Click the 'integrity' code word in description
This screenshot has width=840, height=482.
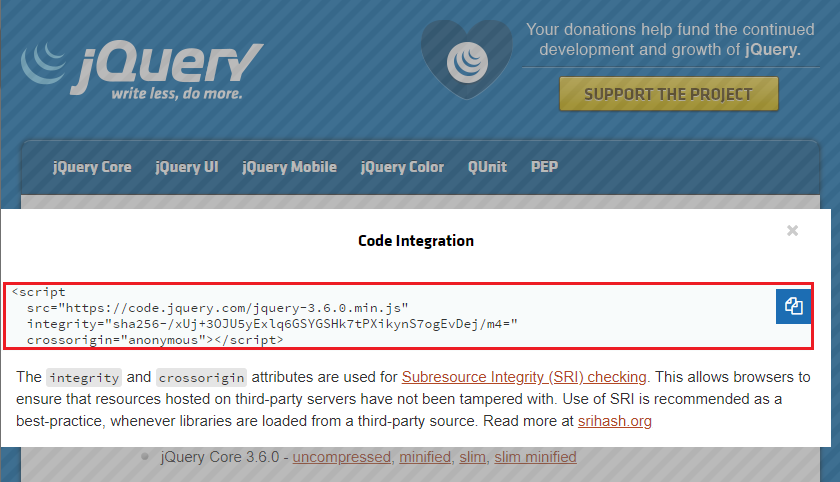tap(84, 378)
